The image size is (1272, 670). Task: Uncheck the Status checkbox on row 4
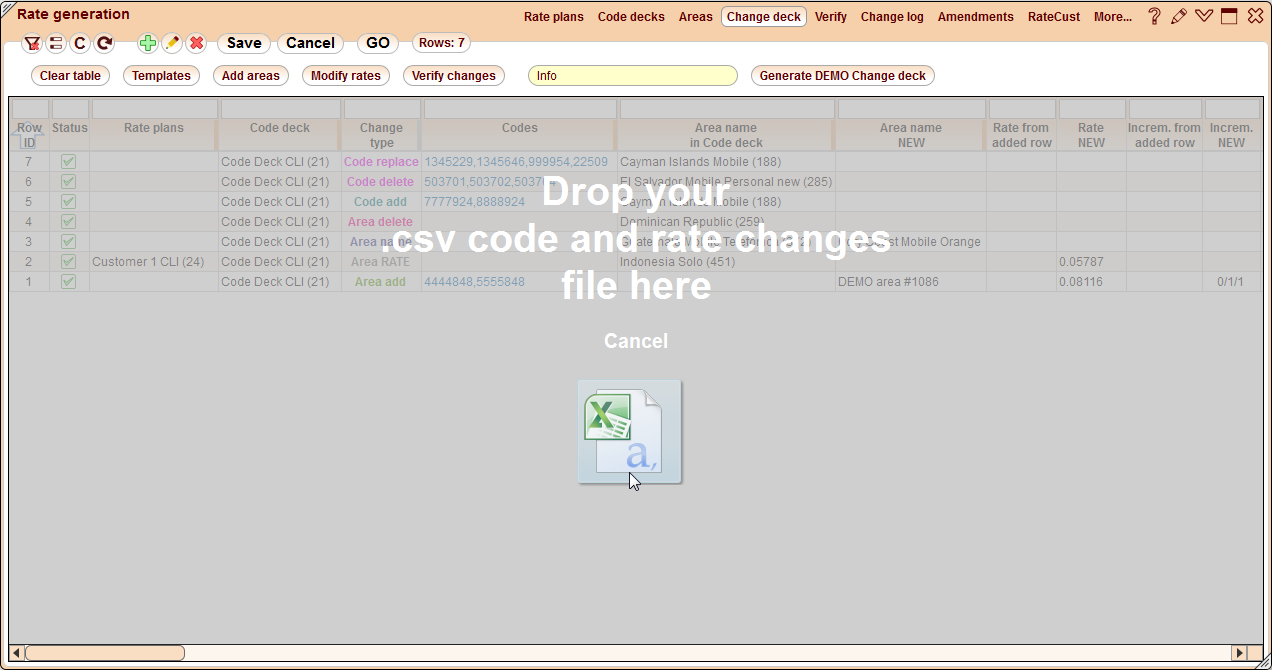point(68,221)
